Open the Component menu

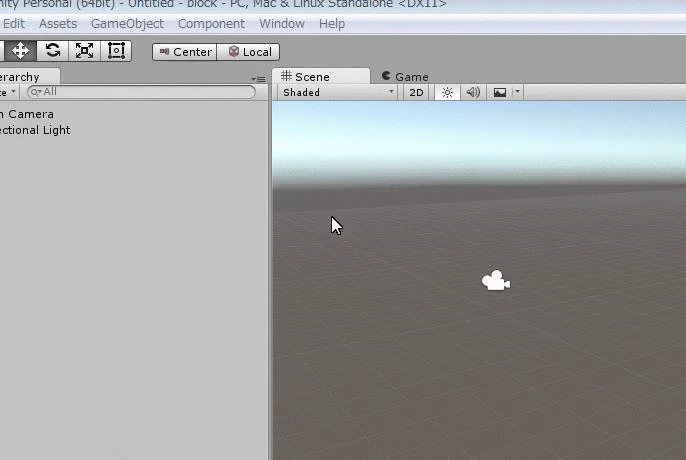[x=211, y=24]
